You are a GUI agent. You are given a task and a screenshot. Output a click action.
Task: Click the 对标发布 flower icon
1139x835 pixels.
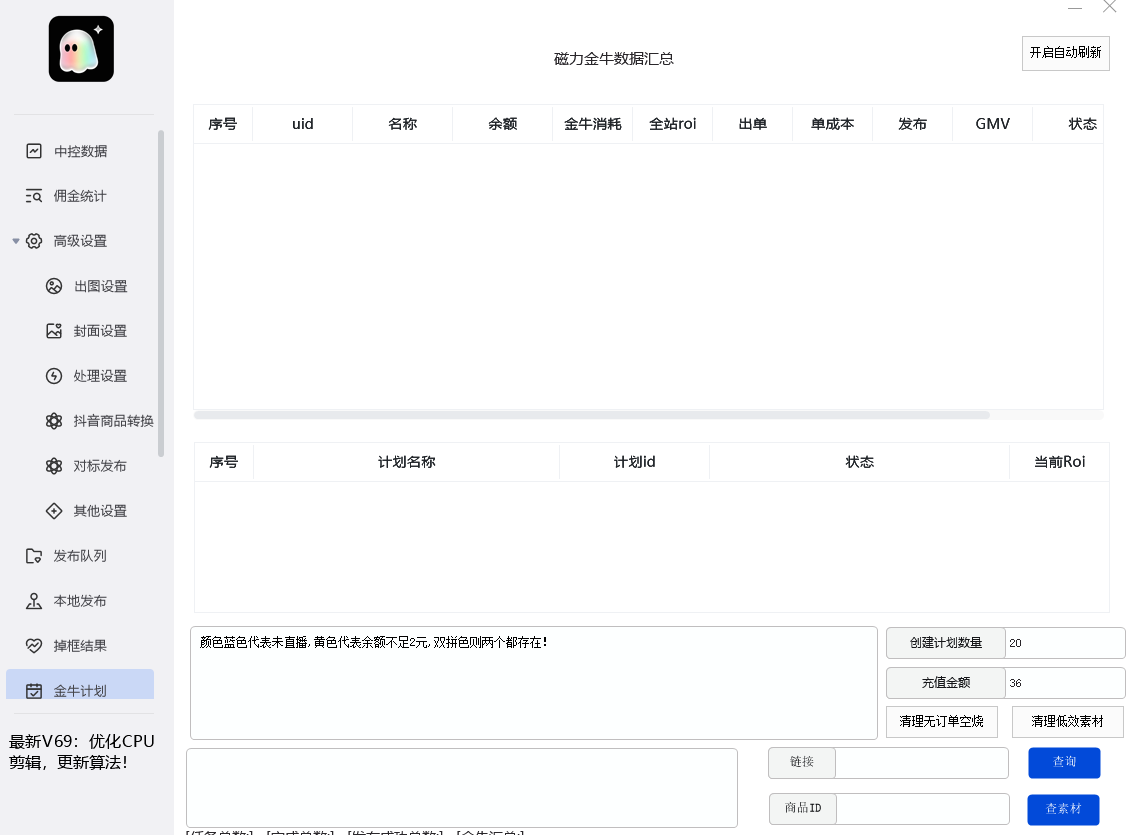pos(54,466)
